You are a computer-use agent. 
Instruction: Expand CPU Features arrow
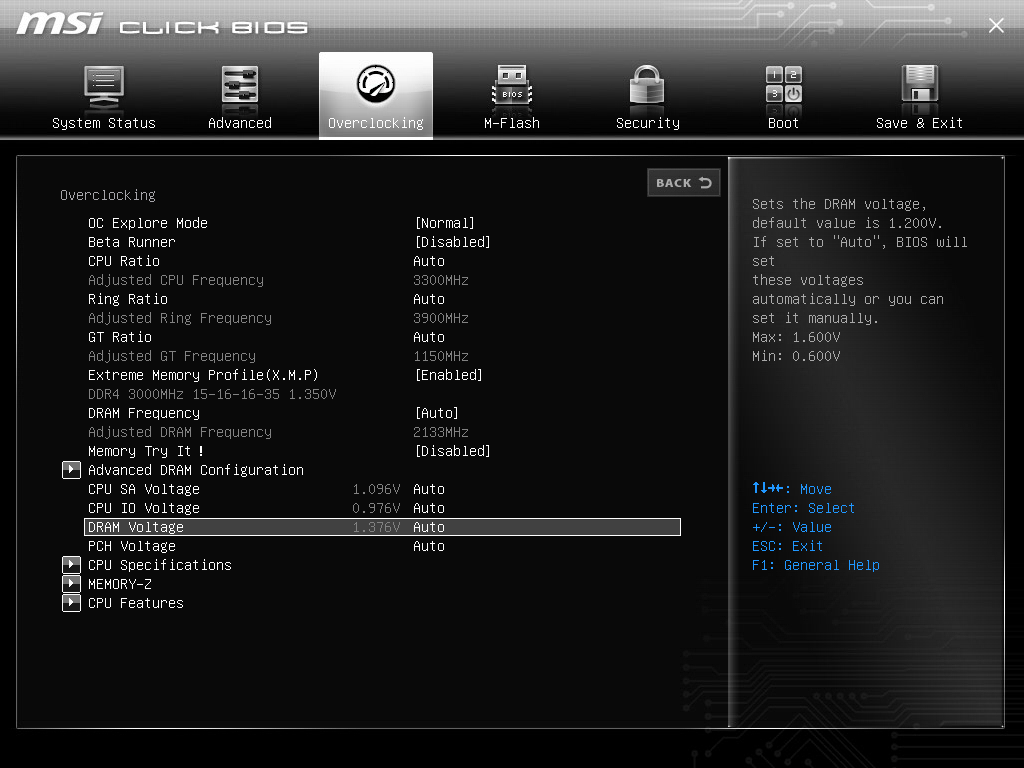71,603
